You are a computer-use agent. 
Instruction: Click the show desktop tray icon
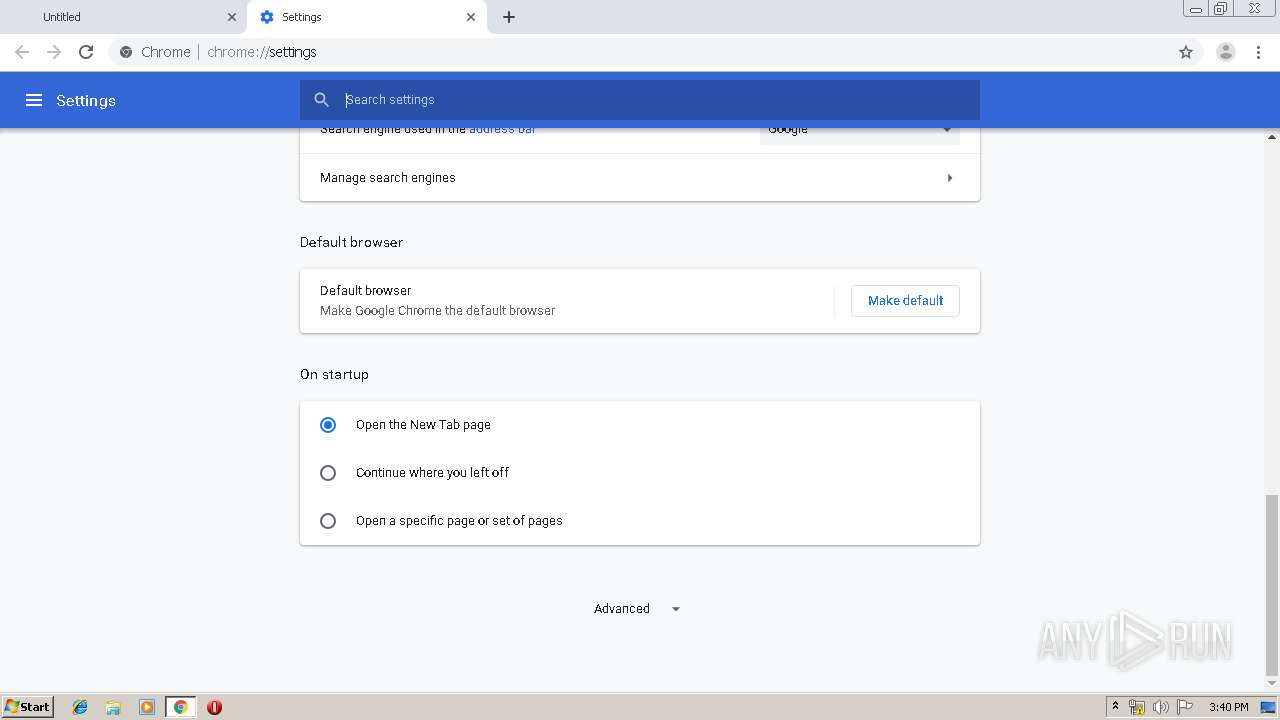1268,707
